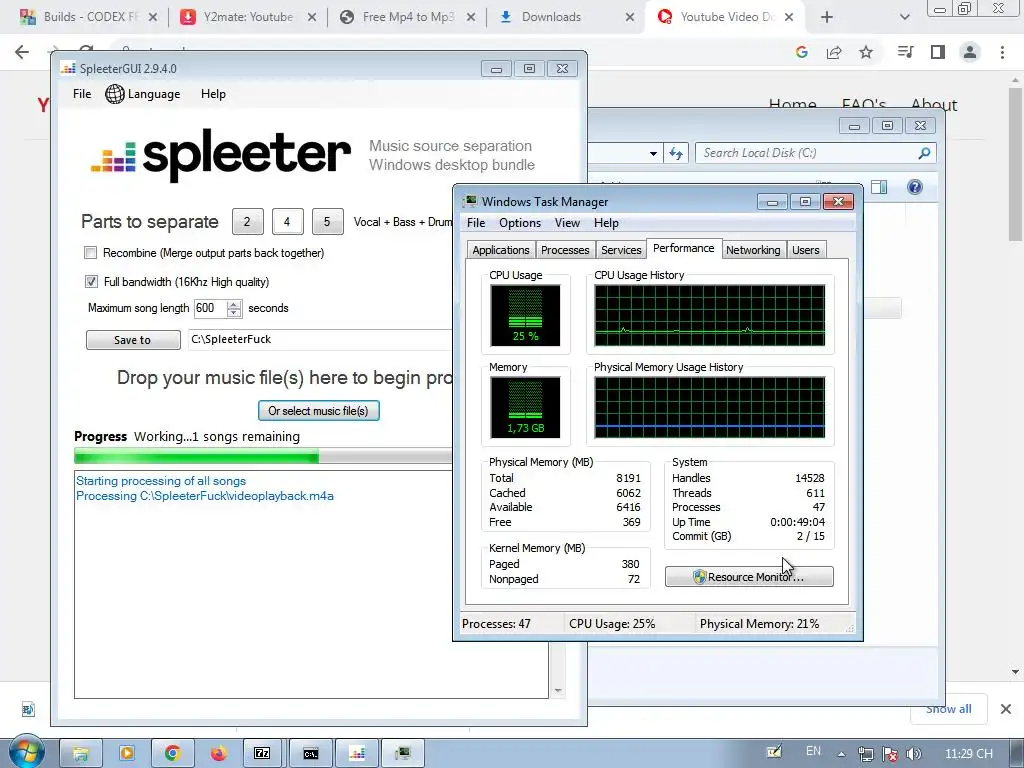The height and width of the screenshot is (768, 1024).
Task: Switch to Task Manager taskbar icon
Action: pos(403,754)
